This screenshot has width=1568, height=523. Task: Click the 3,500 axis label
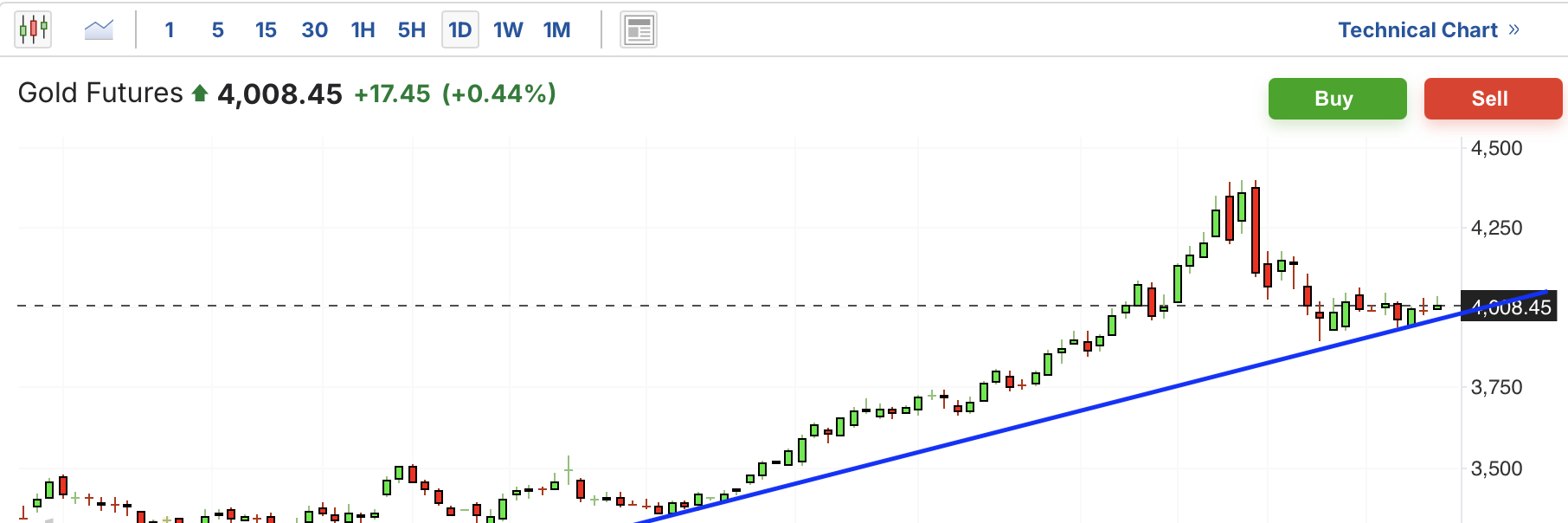(x=1496, y=468)
